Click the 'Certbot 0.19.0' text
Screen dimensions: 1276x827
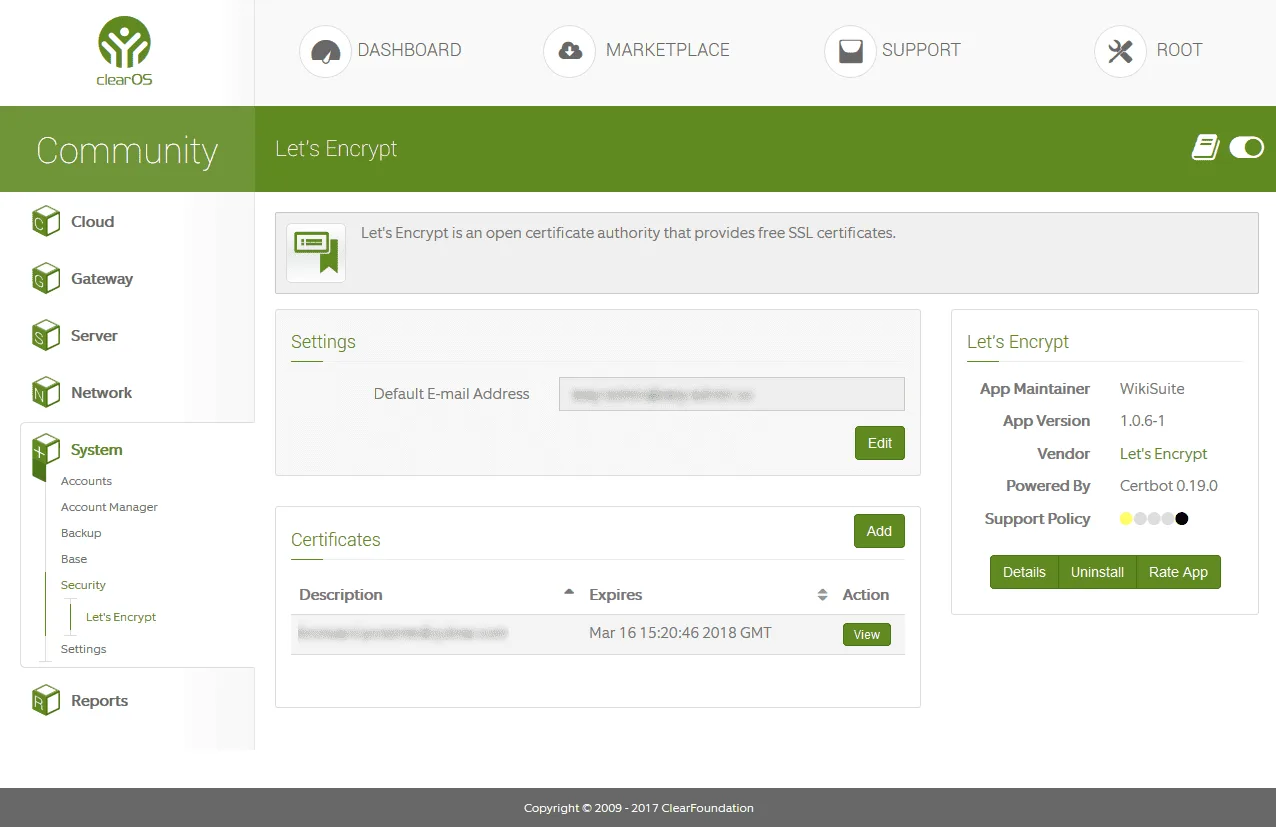[1168, 486]
